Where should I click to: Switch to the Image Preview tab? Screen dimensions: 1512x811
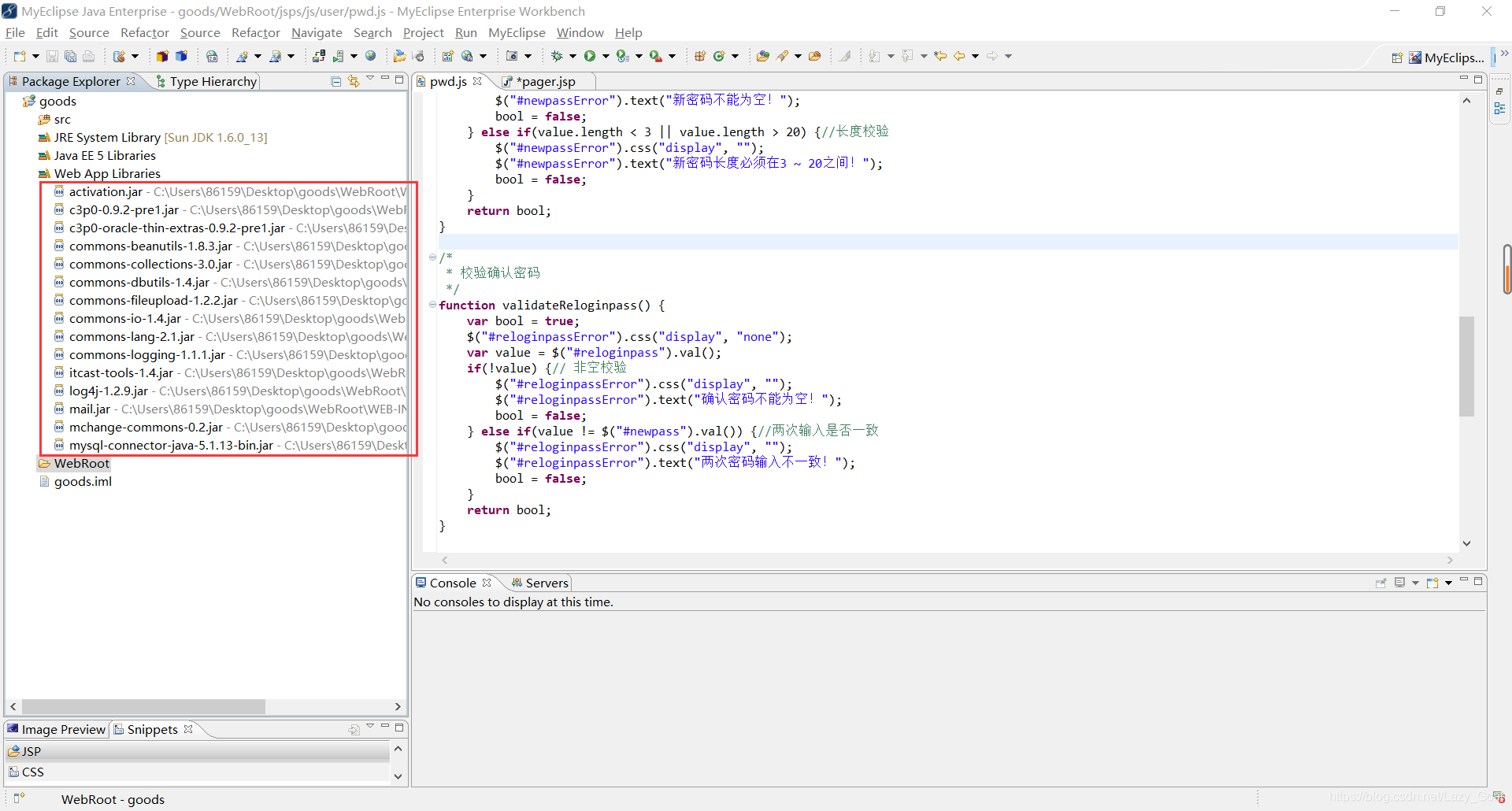point(56,729)
